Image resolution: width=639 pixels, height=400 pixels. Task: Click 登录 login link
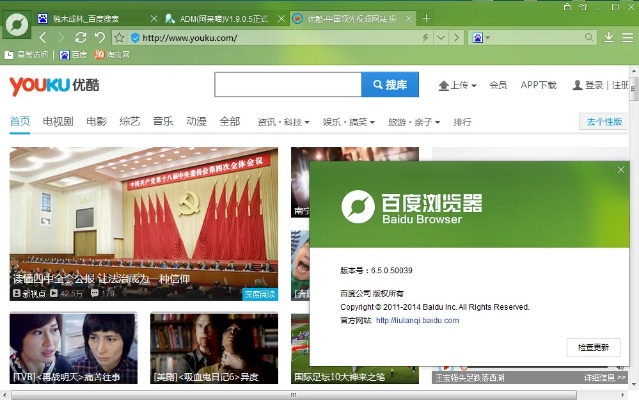click(593, 85)
